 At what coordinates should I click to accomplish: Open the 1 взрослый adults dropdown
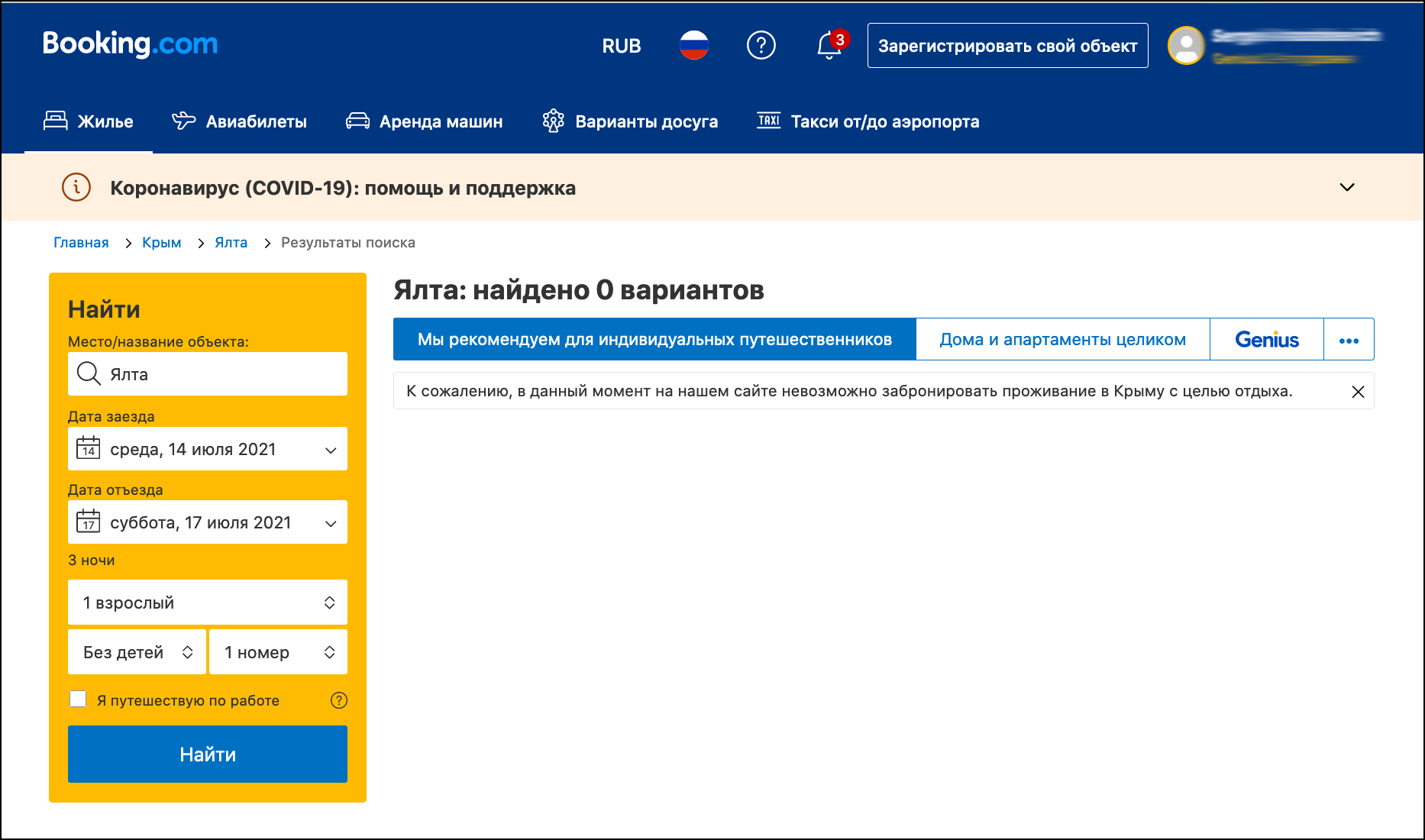point(208,602)
